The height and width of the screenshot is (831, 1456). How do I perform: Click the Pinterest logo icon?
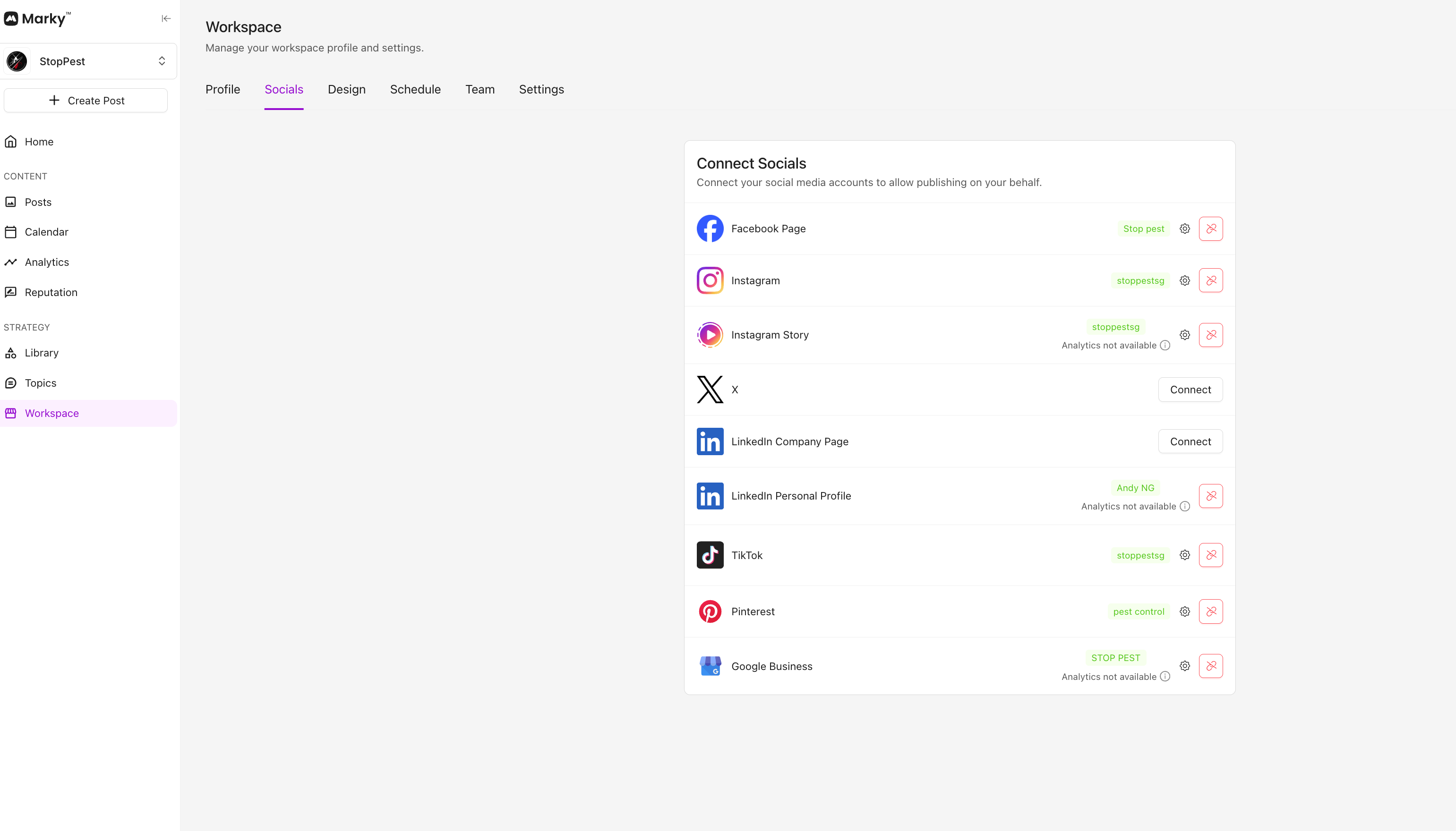coord(710,612)
